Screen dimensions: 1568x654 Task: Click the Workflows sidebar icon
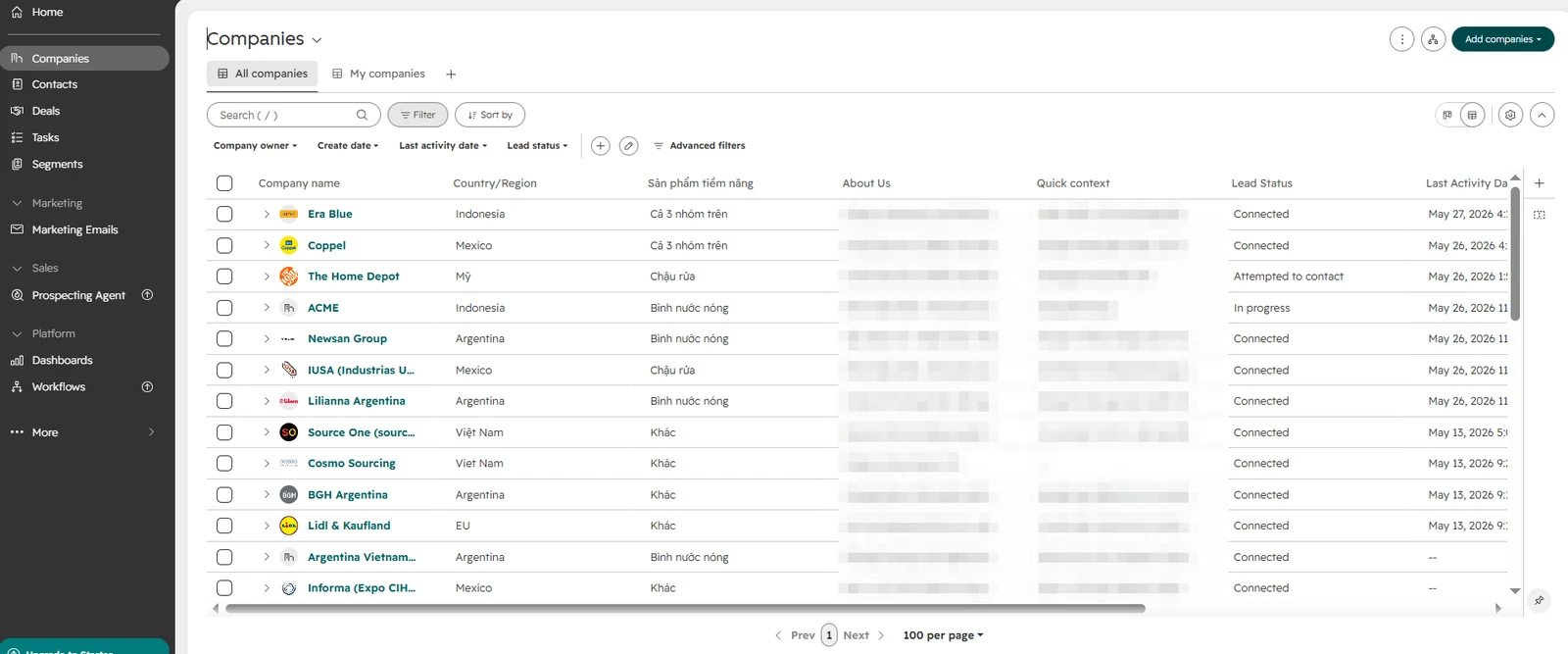pos(17,386)
